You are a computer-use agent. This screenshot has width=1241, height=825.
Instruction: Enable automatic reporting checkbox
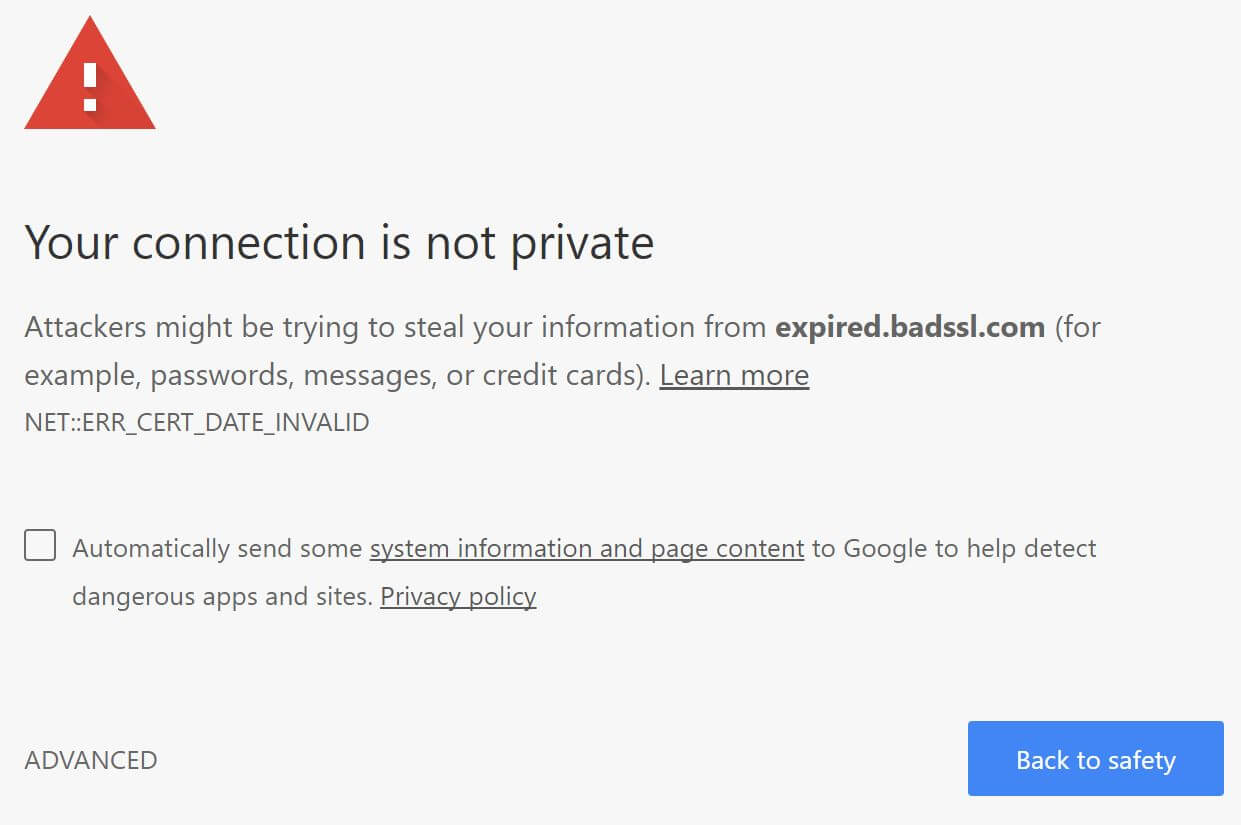click(x=40, y=546)
